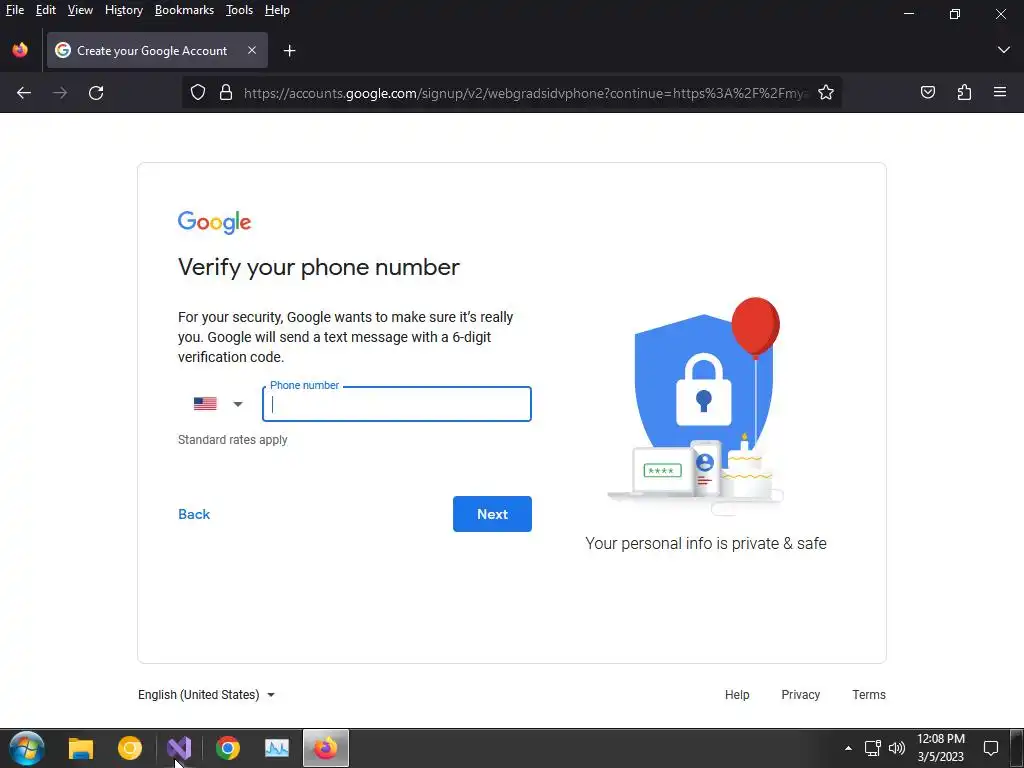
Task: Open the History menu
Action: [123, 10]
